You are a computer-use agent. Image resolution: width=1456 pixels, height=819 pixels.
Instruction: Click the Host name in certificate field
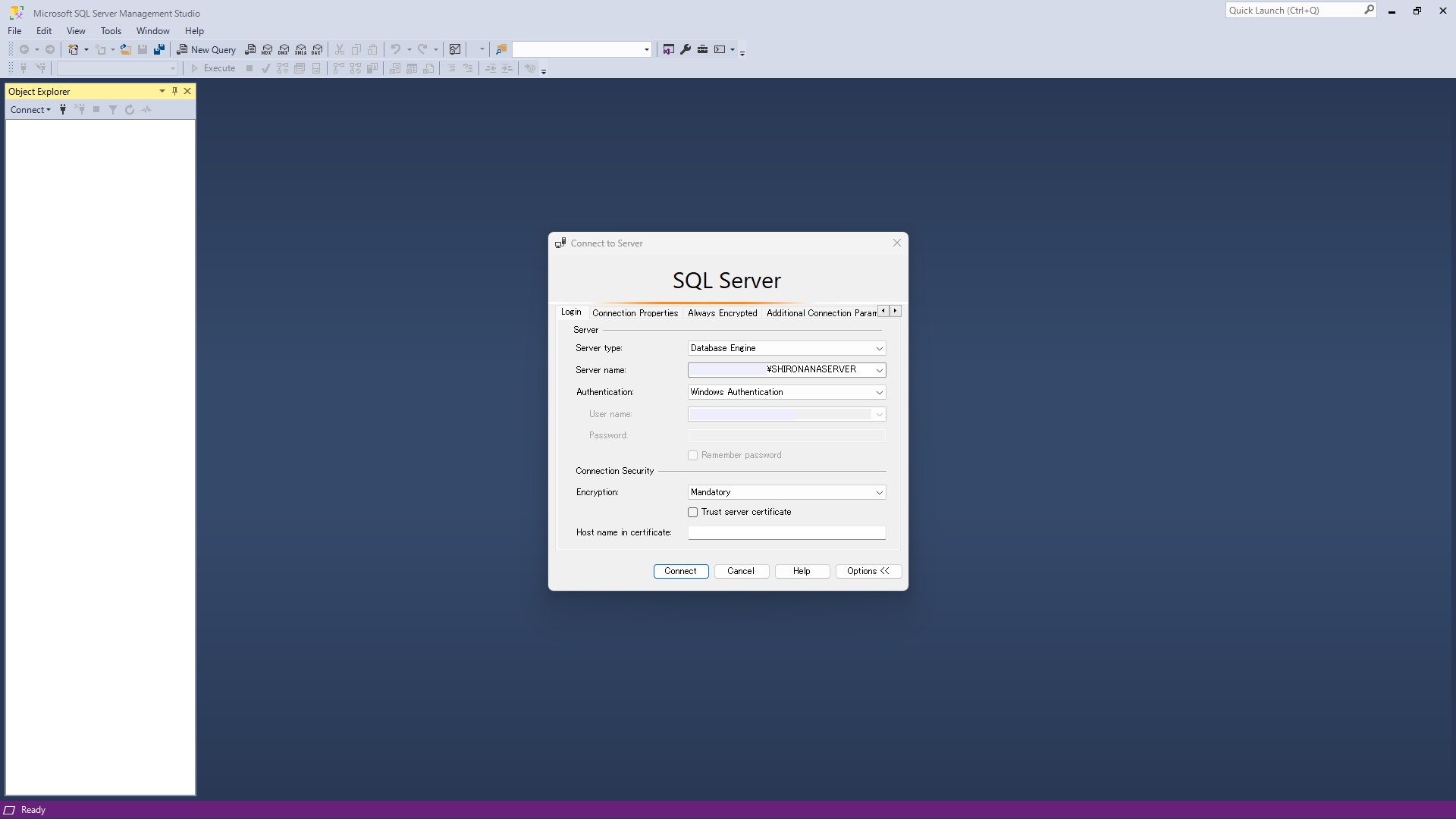[x=786, y=532]
